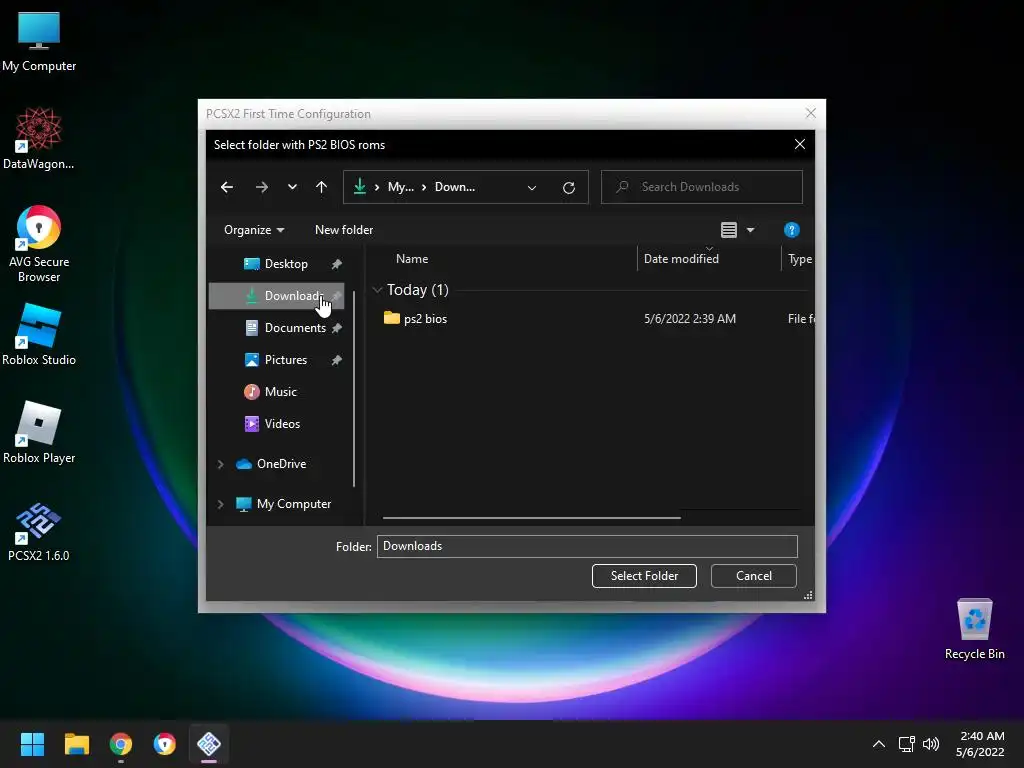
Task: Select Pictures in navigation pane
Action: pyautogui.click(x=285, y=360)
